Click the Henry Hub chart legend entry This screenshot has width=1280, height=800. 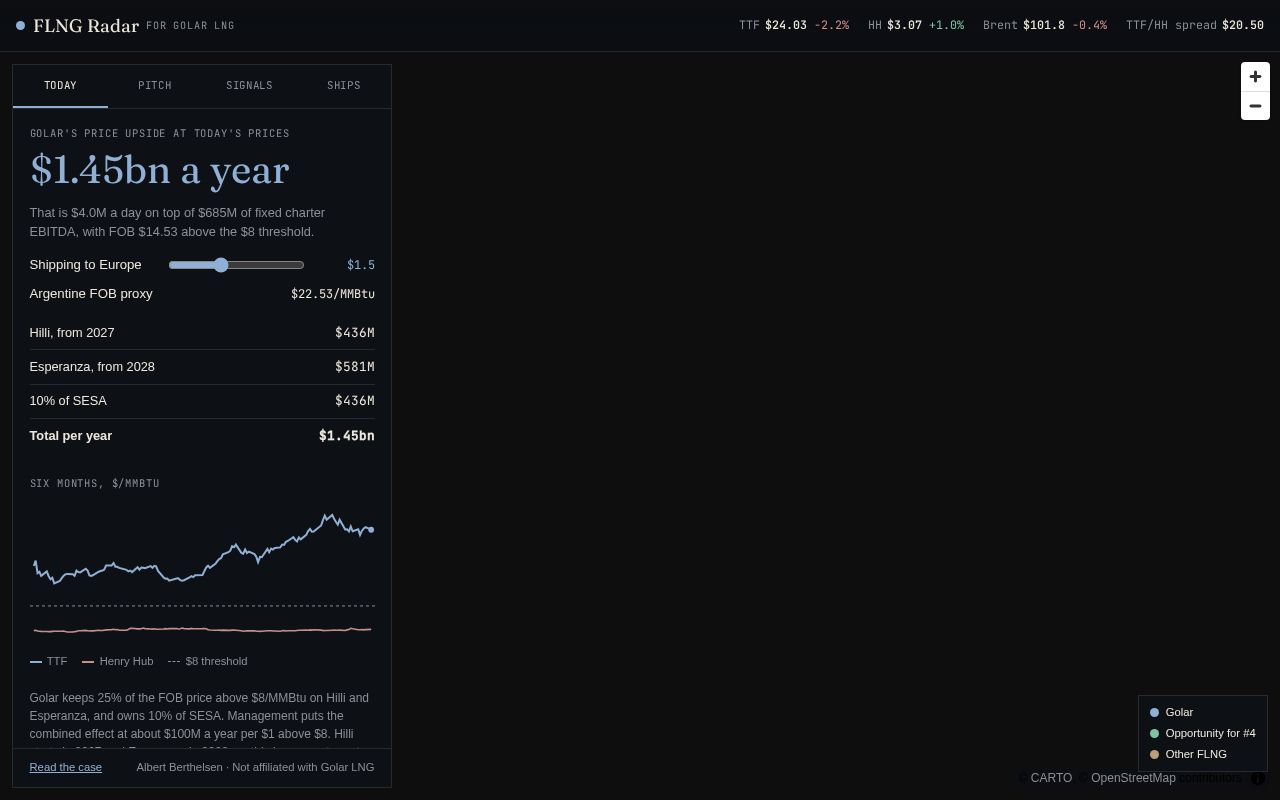(x=118, y=662)
